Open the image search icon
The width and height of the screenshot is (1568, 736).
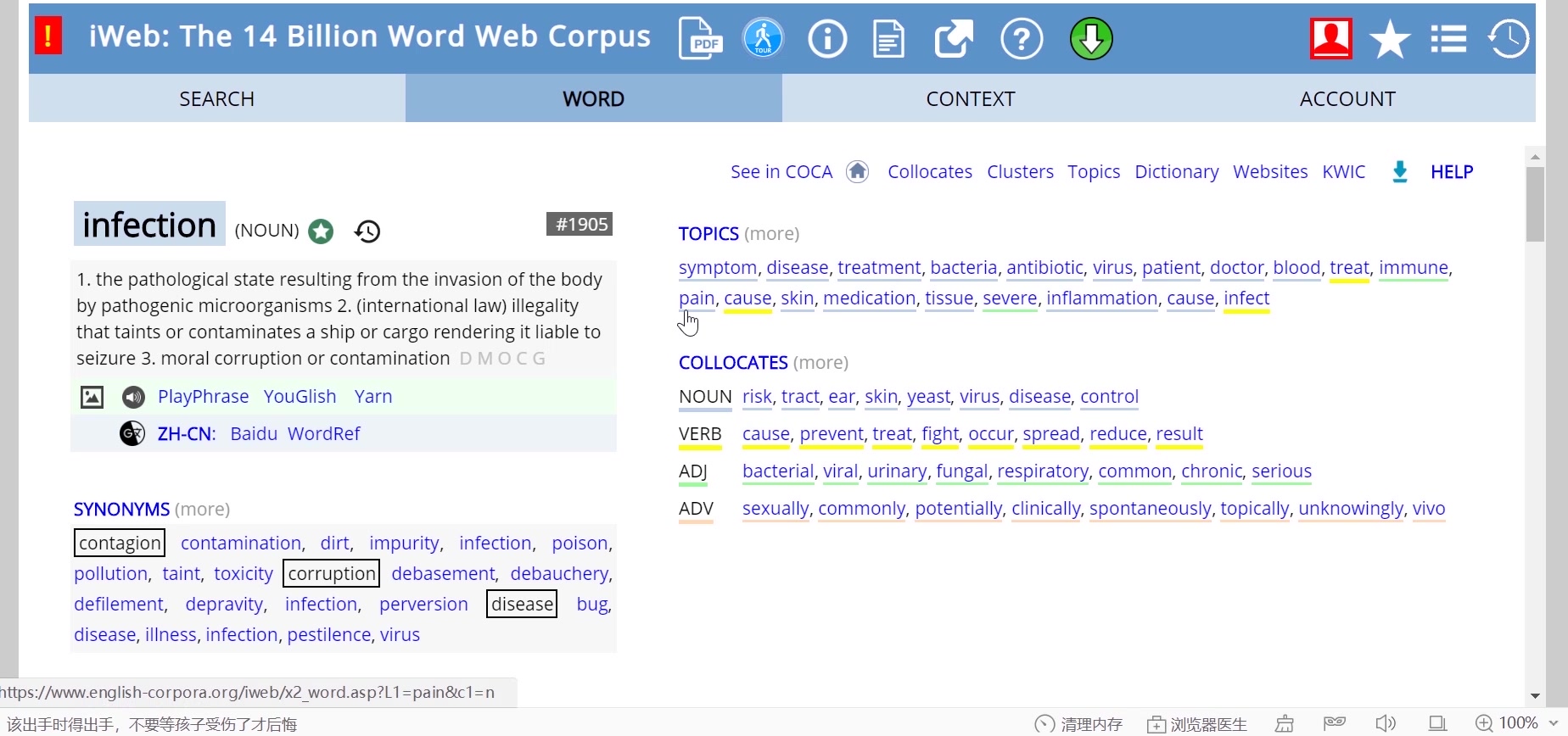point(92,397)
